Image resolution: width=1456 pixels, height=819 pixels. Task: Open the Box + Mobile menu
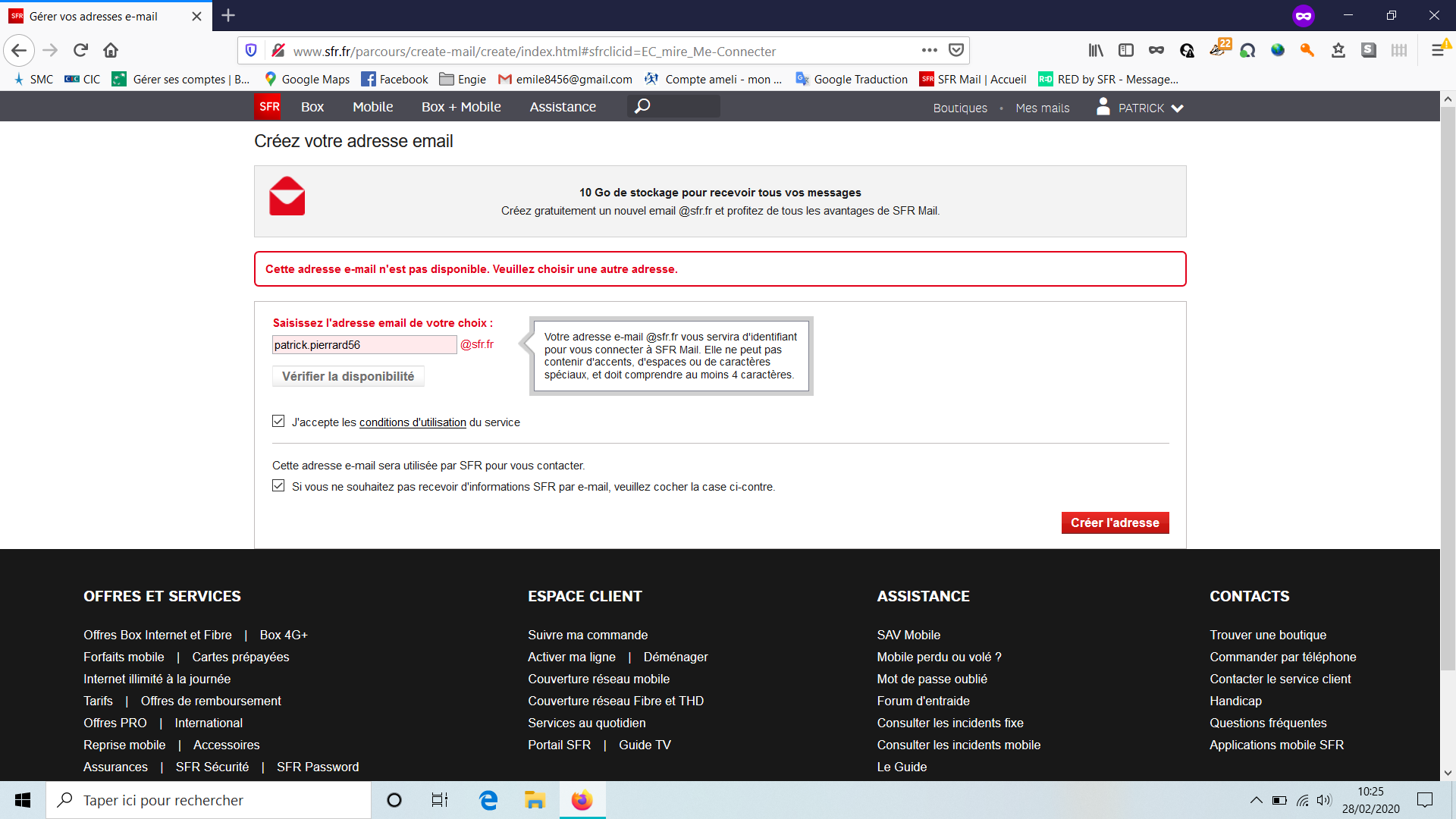[x=461, y=107]
